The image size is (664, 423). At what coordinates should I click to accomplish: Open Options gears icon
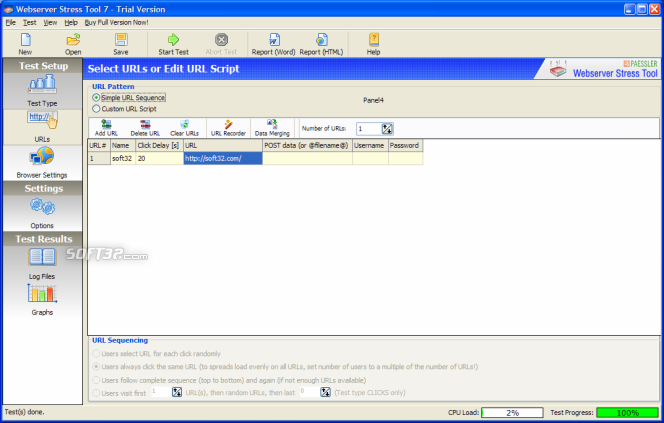pyautogui.click(x=42, y=213)
